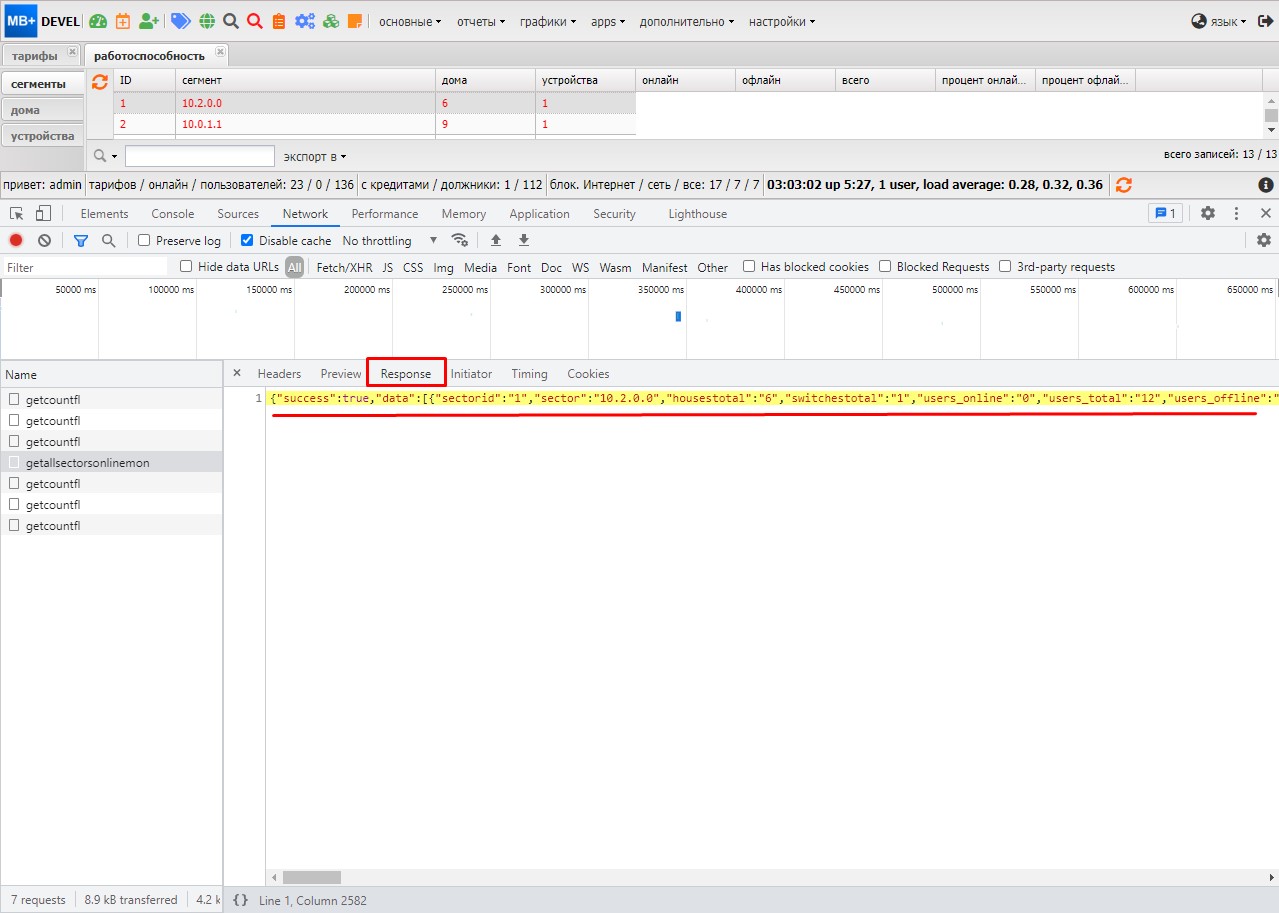This screenshot has height=913, width=1279.
Task: Click the green dashboard gauge icon
Action: [97, 21]
